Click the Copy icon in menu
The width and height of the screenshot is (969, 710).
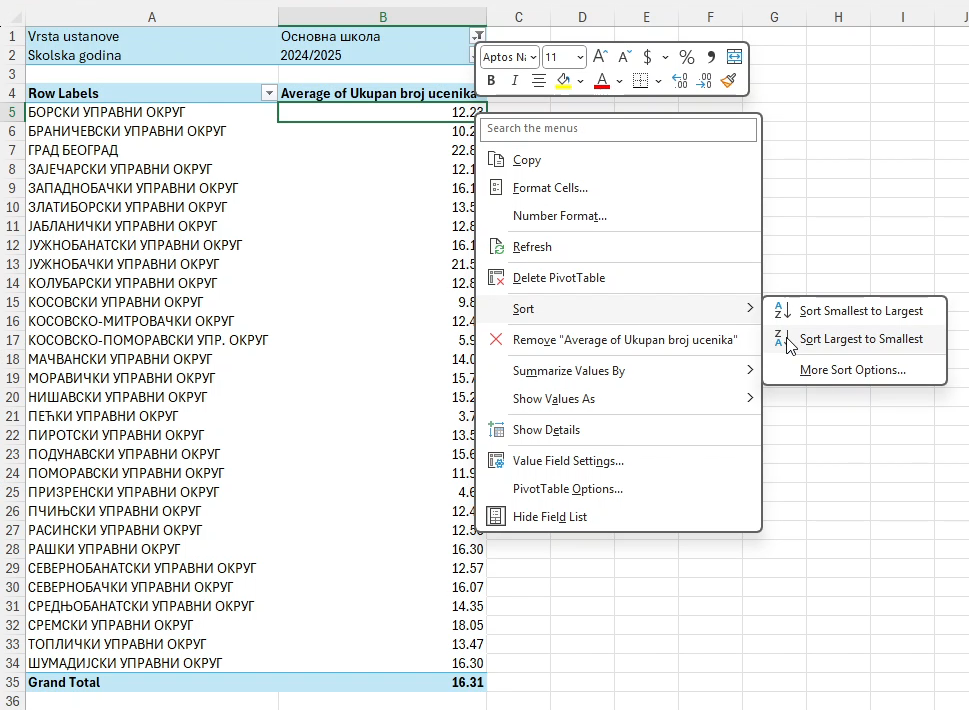point(496,160)
